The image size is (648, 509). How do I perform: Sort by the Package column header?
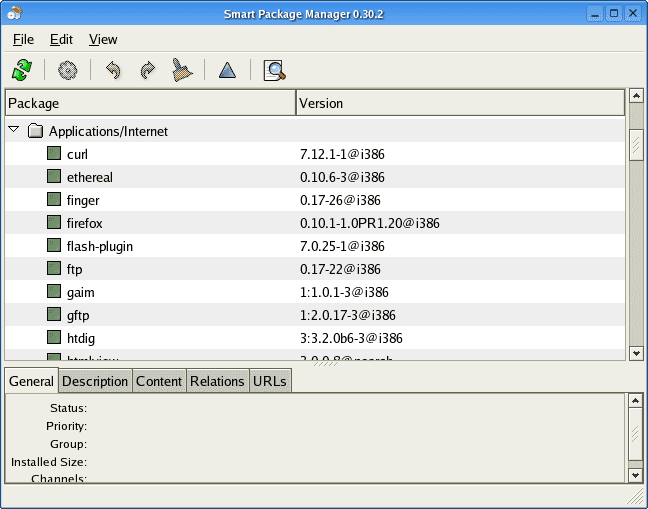pos(150,103)
